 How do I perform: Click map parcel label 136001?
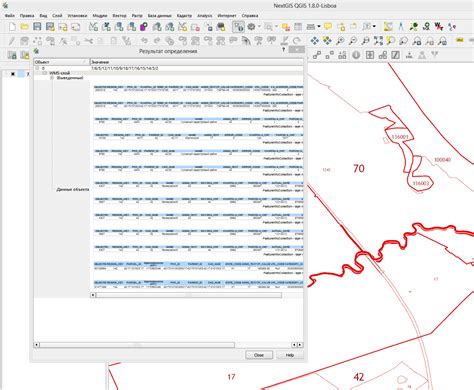[x=400, y=137]
